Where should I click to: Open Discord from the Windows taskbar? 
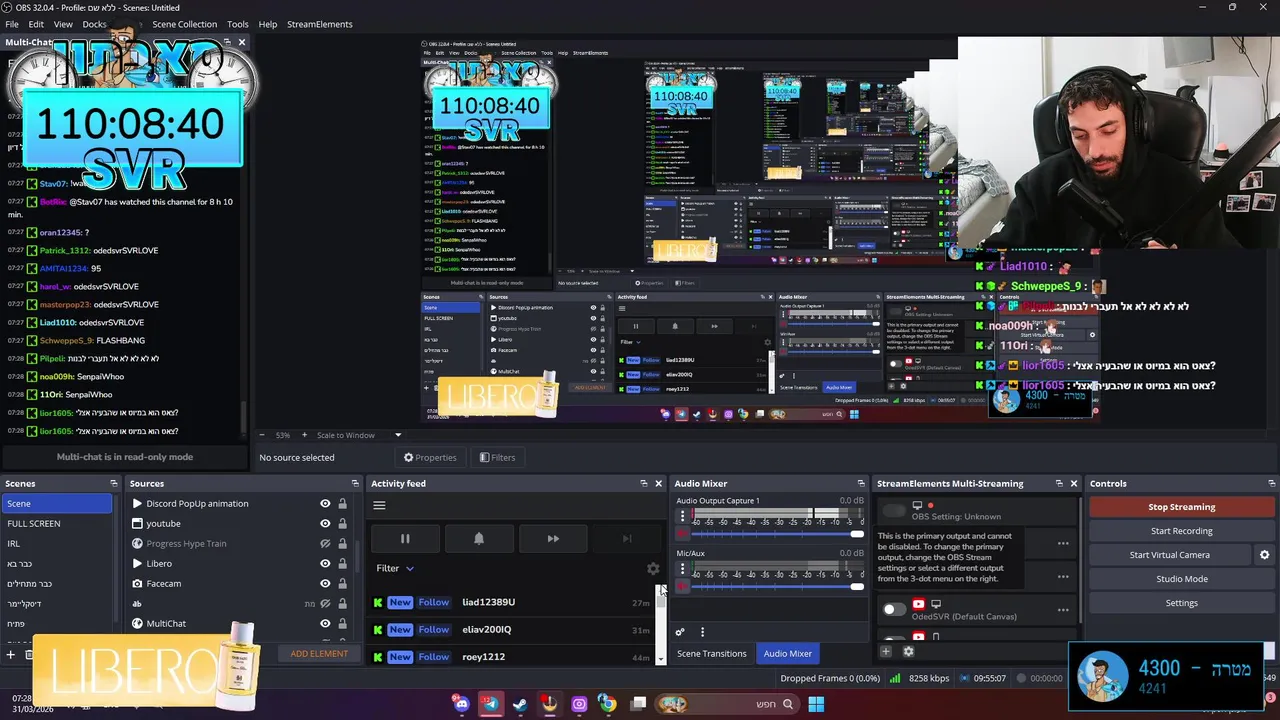click(461, 704)
